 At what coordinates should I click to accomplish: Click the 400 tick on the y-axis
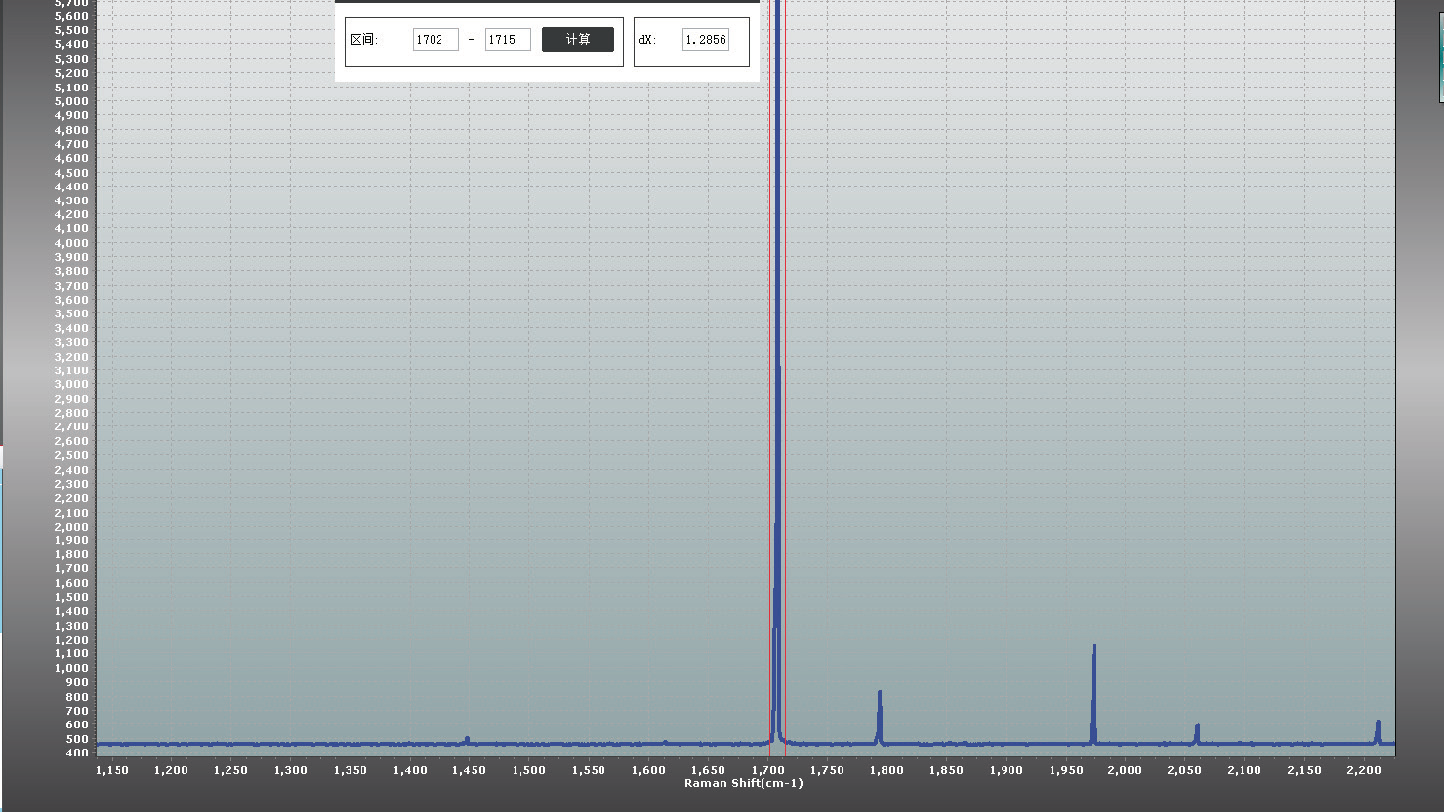click(x=78, y=753)
